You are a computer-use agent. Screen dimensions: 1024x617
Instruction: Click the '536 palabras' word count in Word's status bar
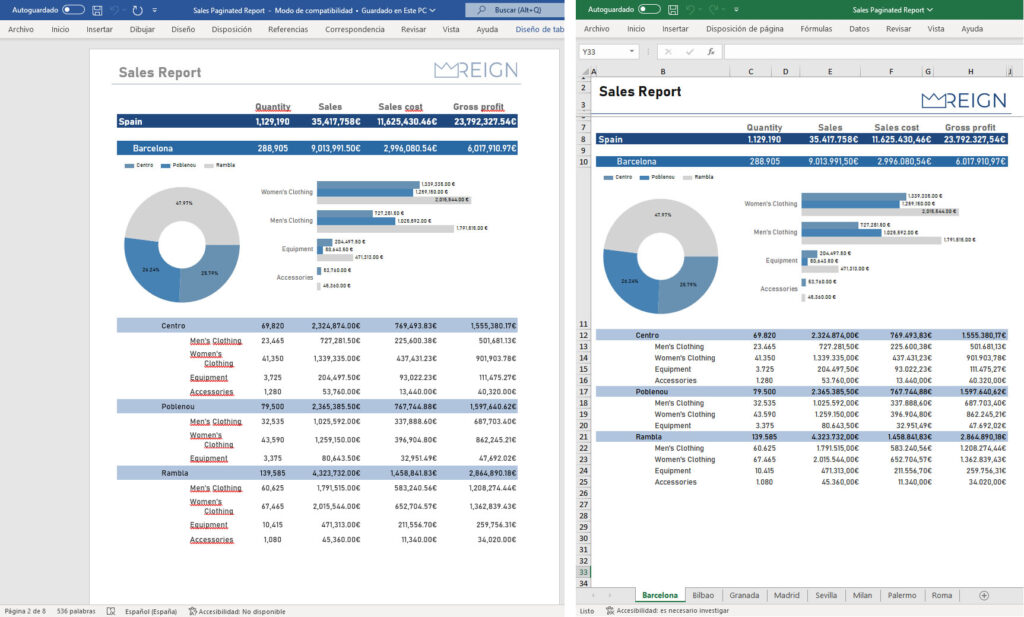click(76, 610)
